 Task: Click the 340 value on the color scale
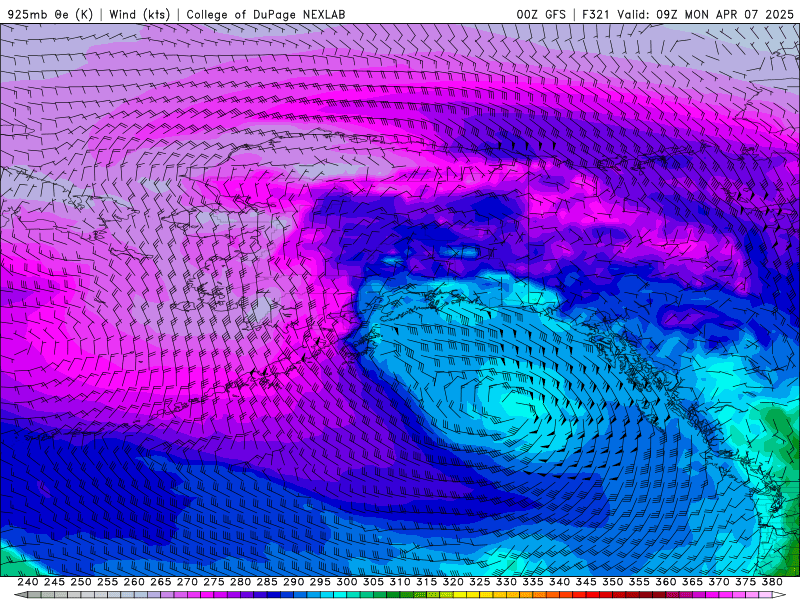pos(559,582)
